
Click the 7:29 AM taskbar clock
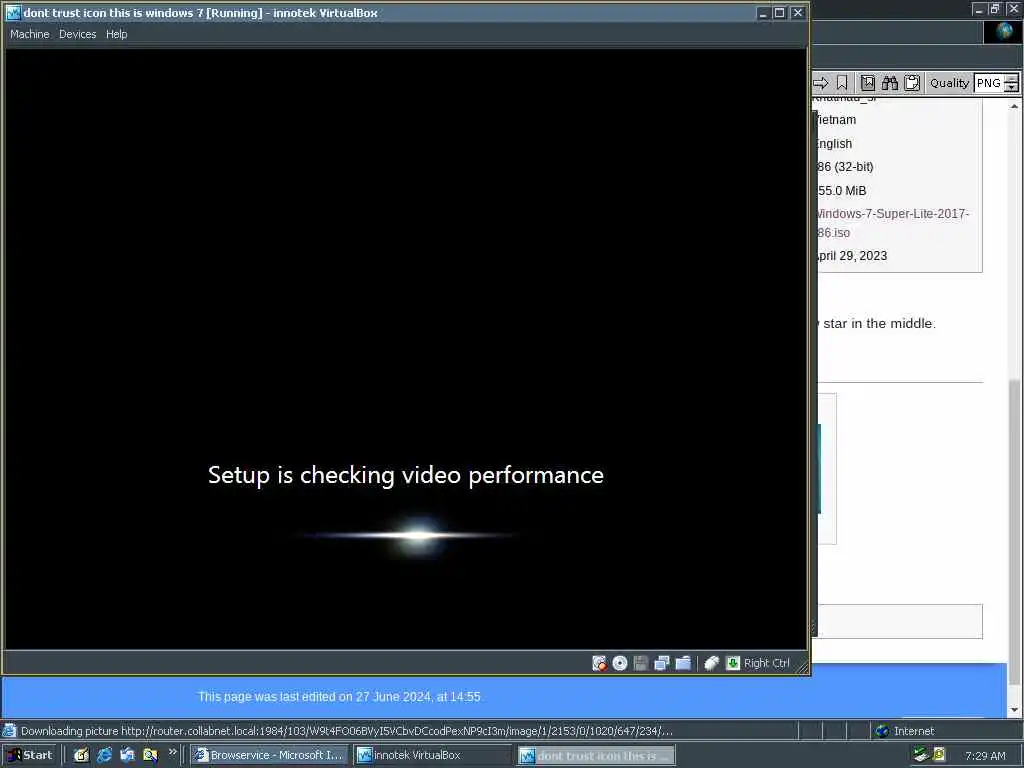(985, 756)
